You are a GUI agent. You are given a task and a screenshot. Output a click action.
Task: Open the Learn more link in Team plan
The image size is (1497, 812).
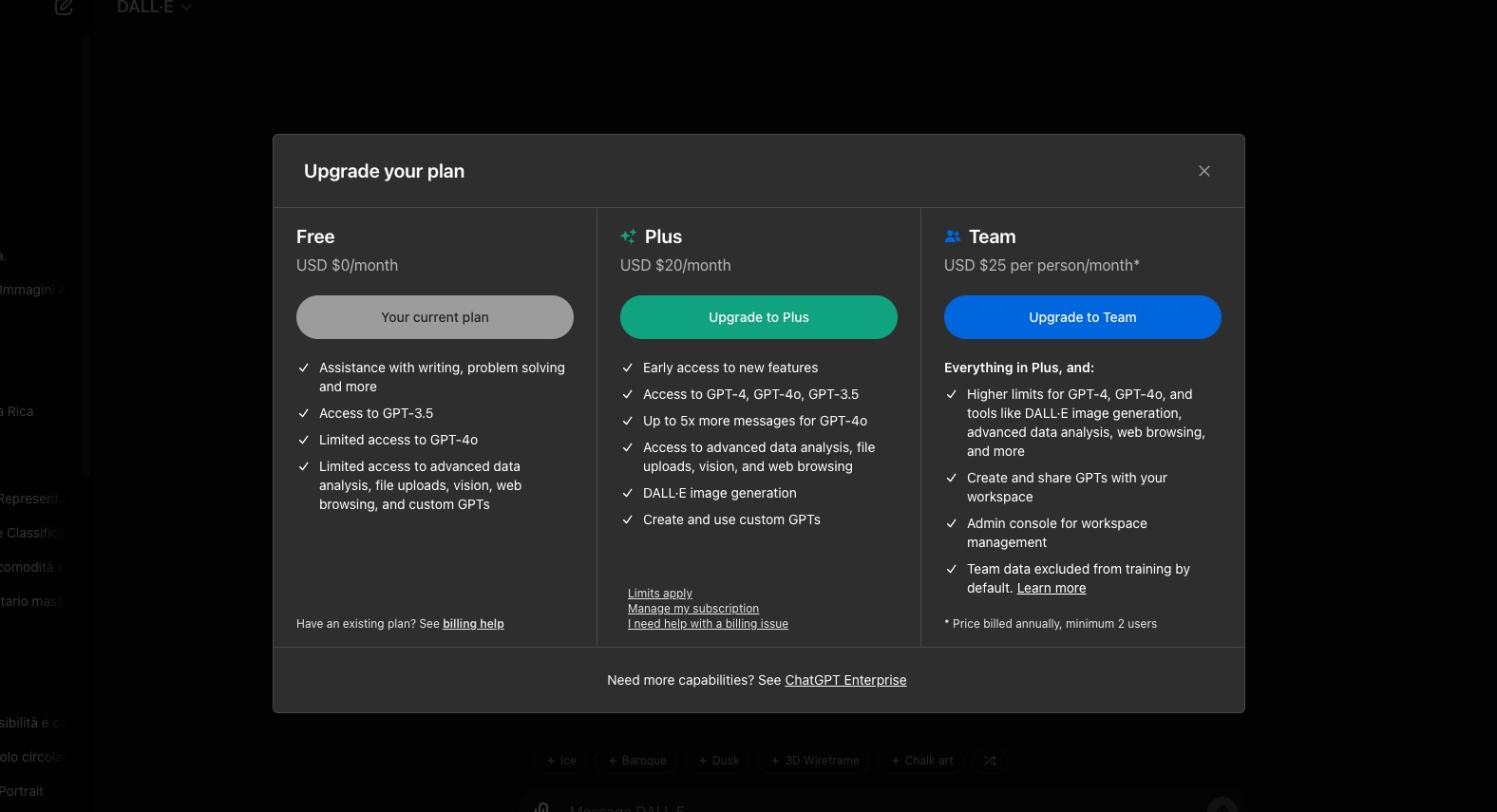click(1052, 588)
